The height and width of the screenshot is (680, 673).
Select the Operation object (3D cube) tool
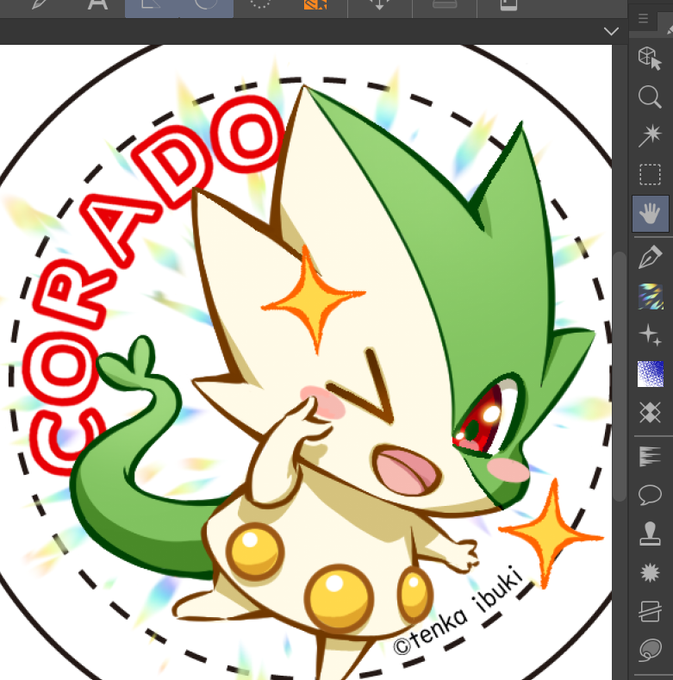[x=650, y=58]
